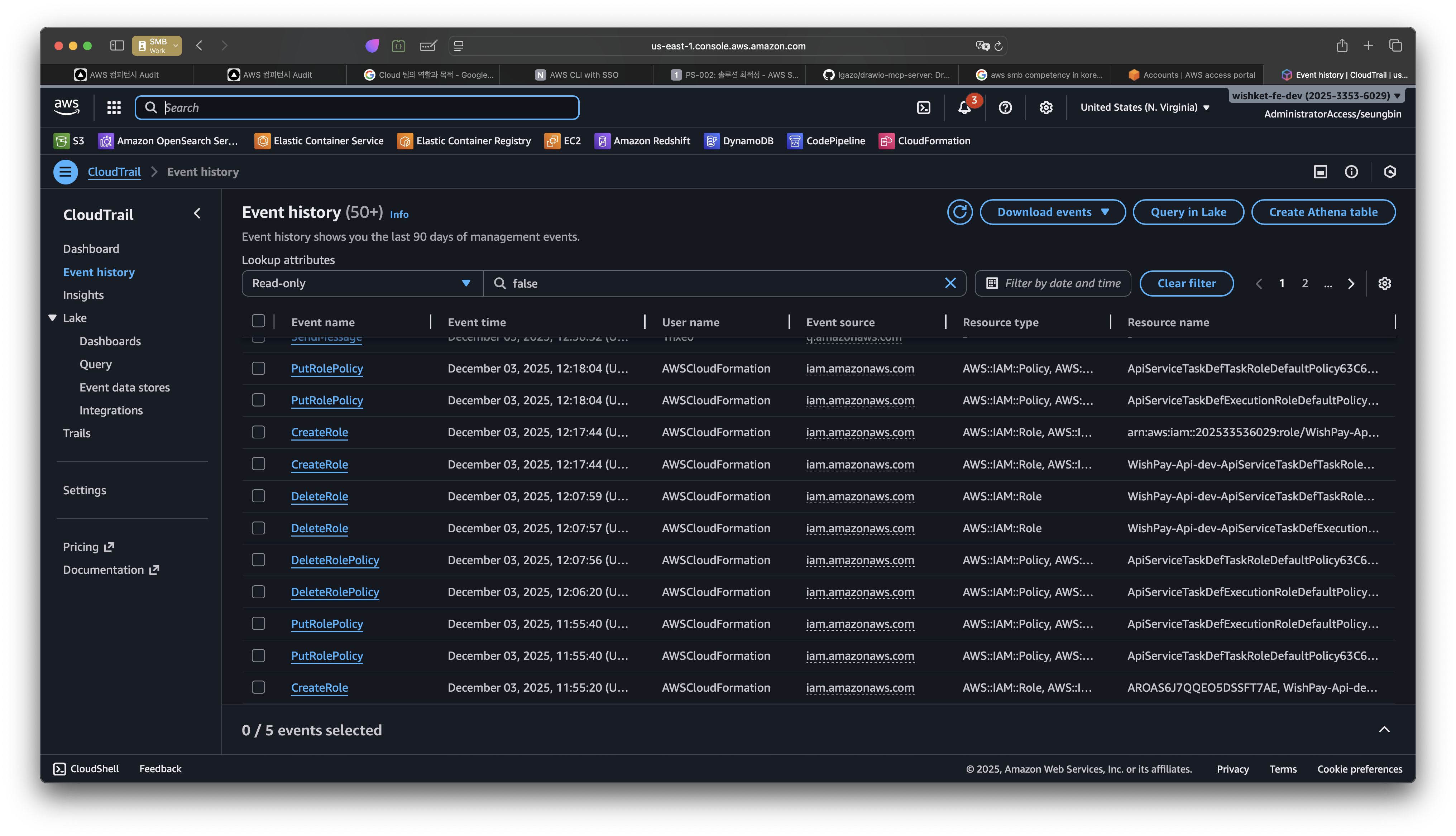Collapse the Lake section in sidebar
This screenshot has width=1456, height=836.
coord(53,317)
